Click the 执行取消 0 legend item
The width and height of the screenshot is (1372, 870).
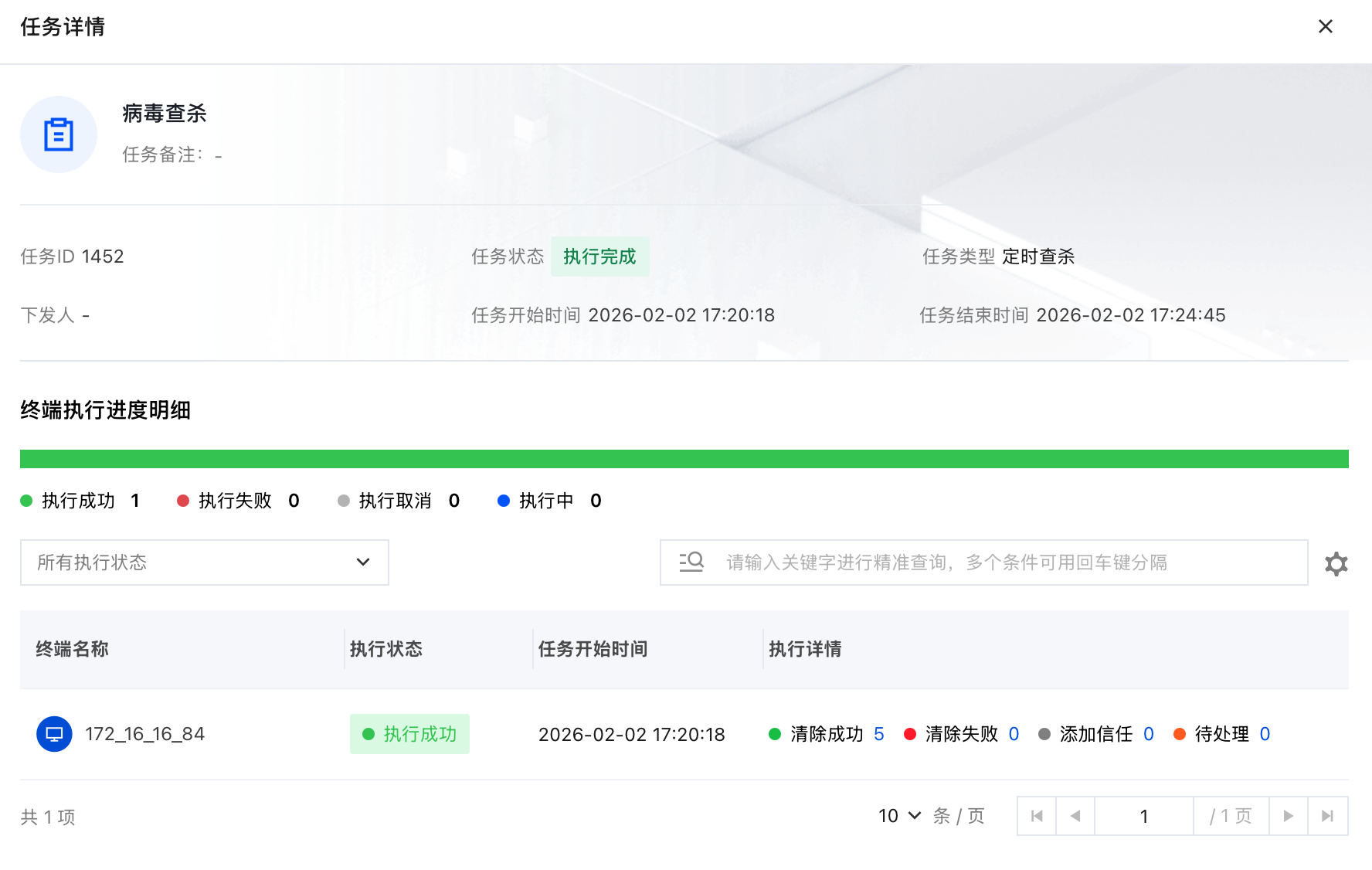(399, 501)
